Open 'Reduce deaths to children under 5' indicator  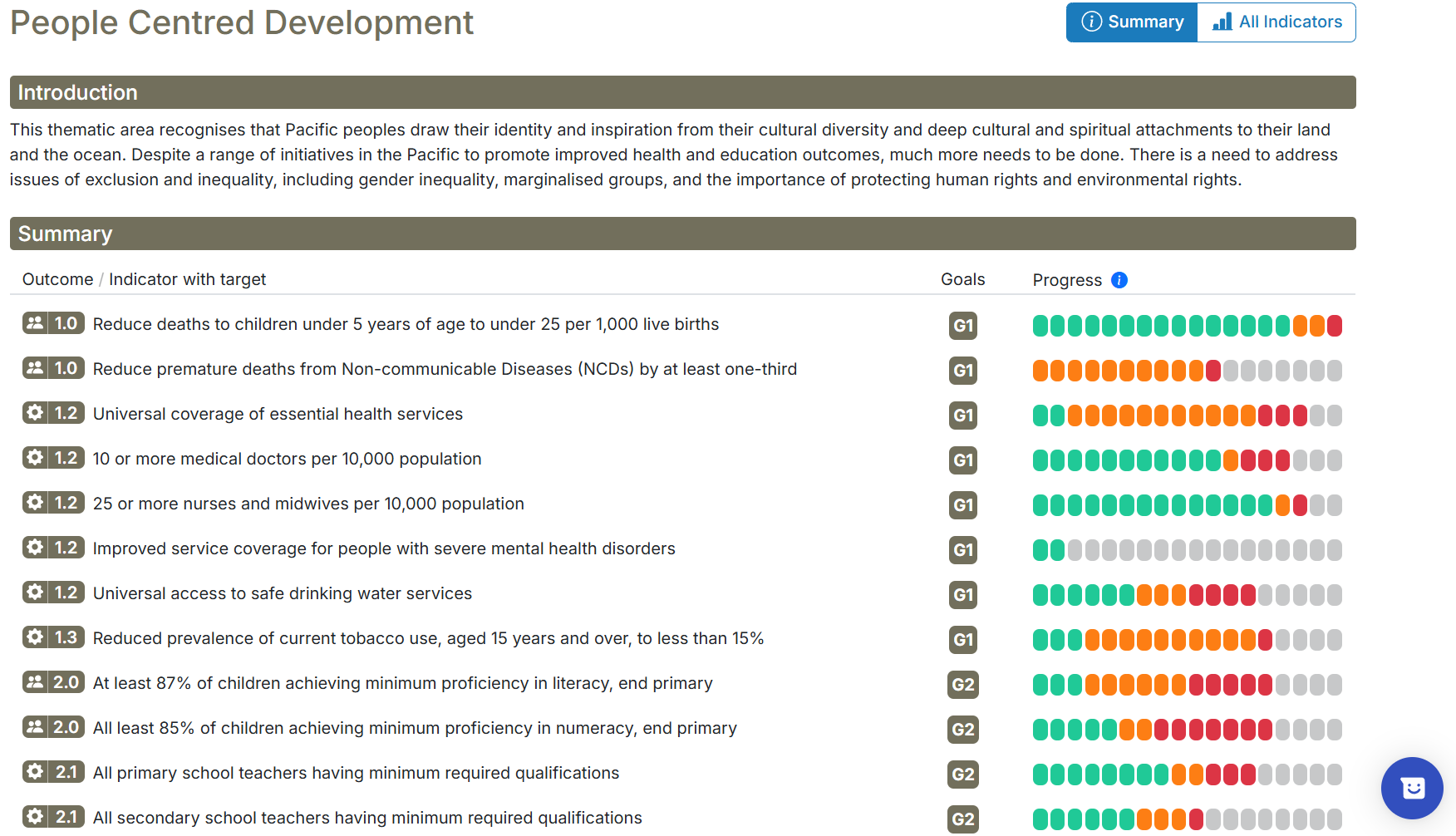(x=406, y=324)
